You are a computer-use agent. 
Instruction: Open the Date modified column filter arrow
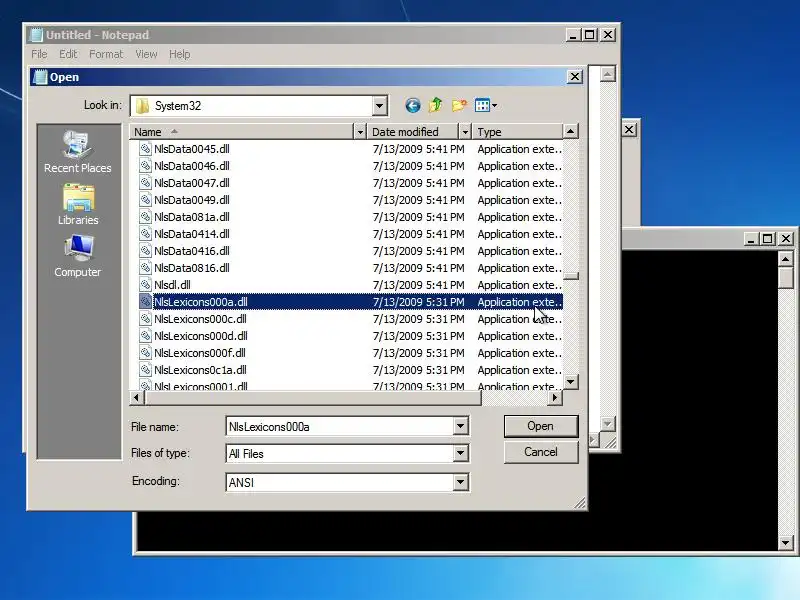coord(465,132)
